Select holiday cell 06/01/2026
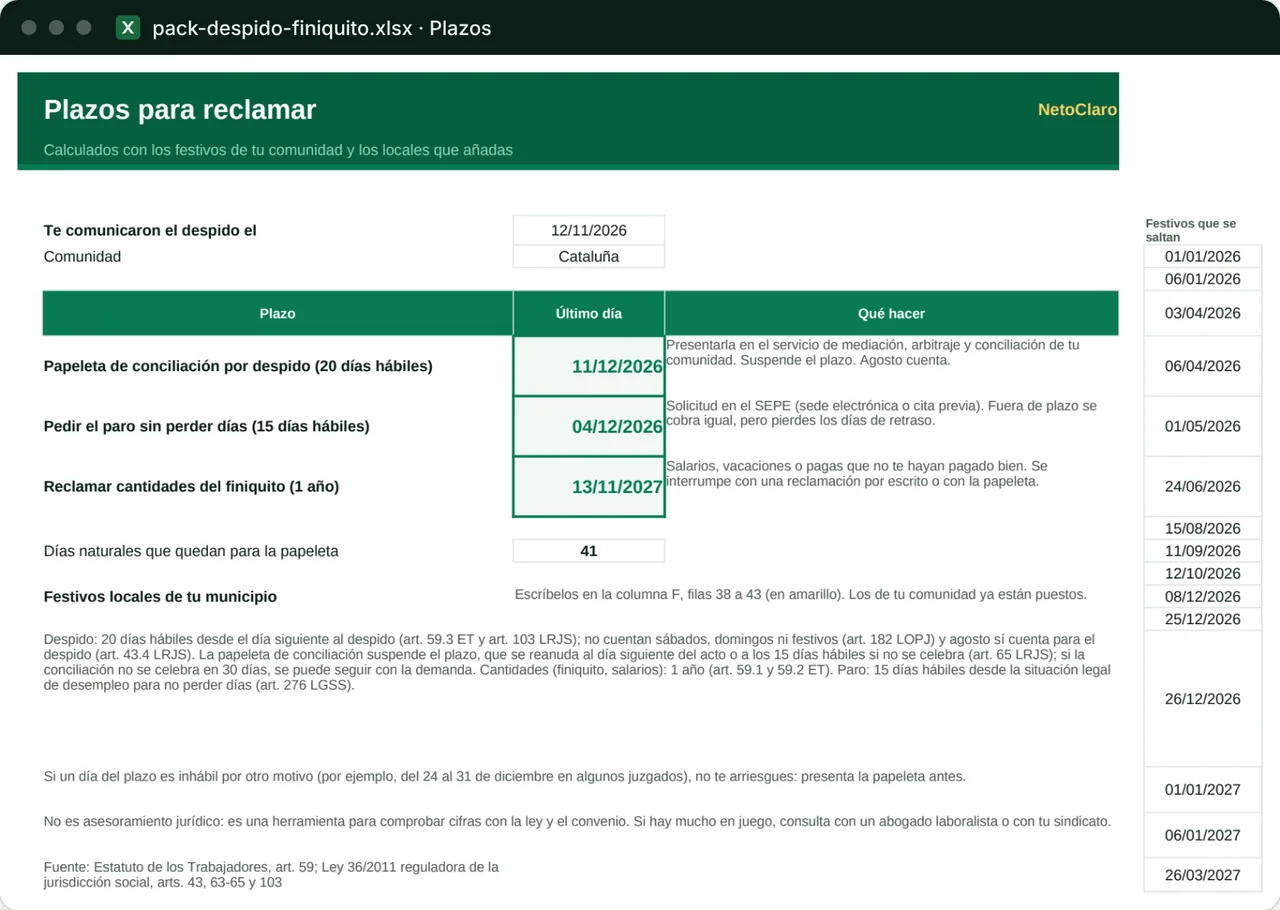Screen dimensions: 1280x910 coord(1202,279)
